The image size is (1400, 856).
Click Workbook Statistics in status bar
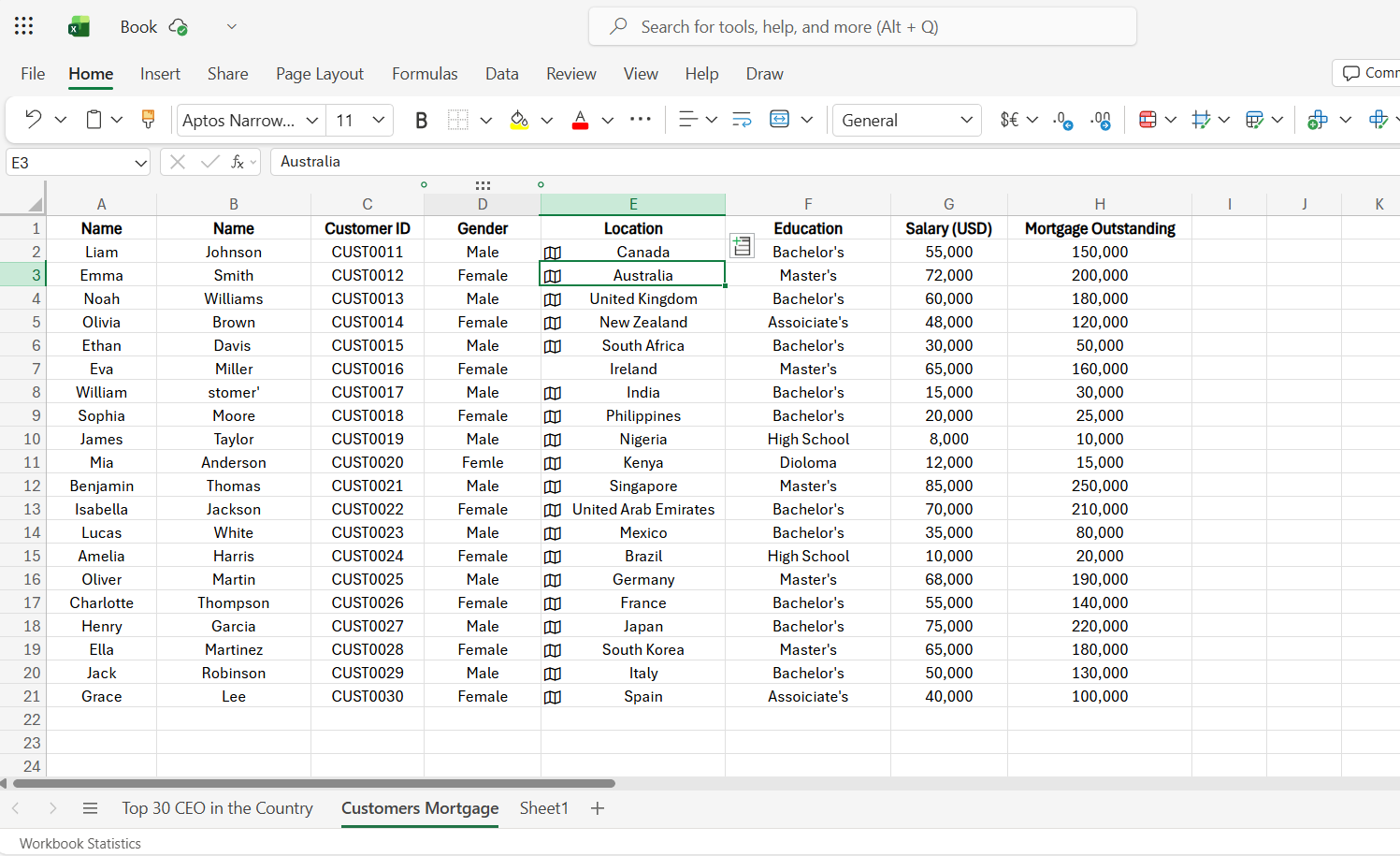pyautogui.click(x=80, y=843)
